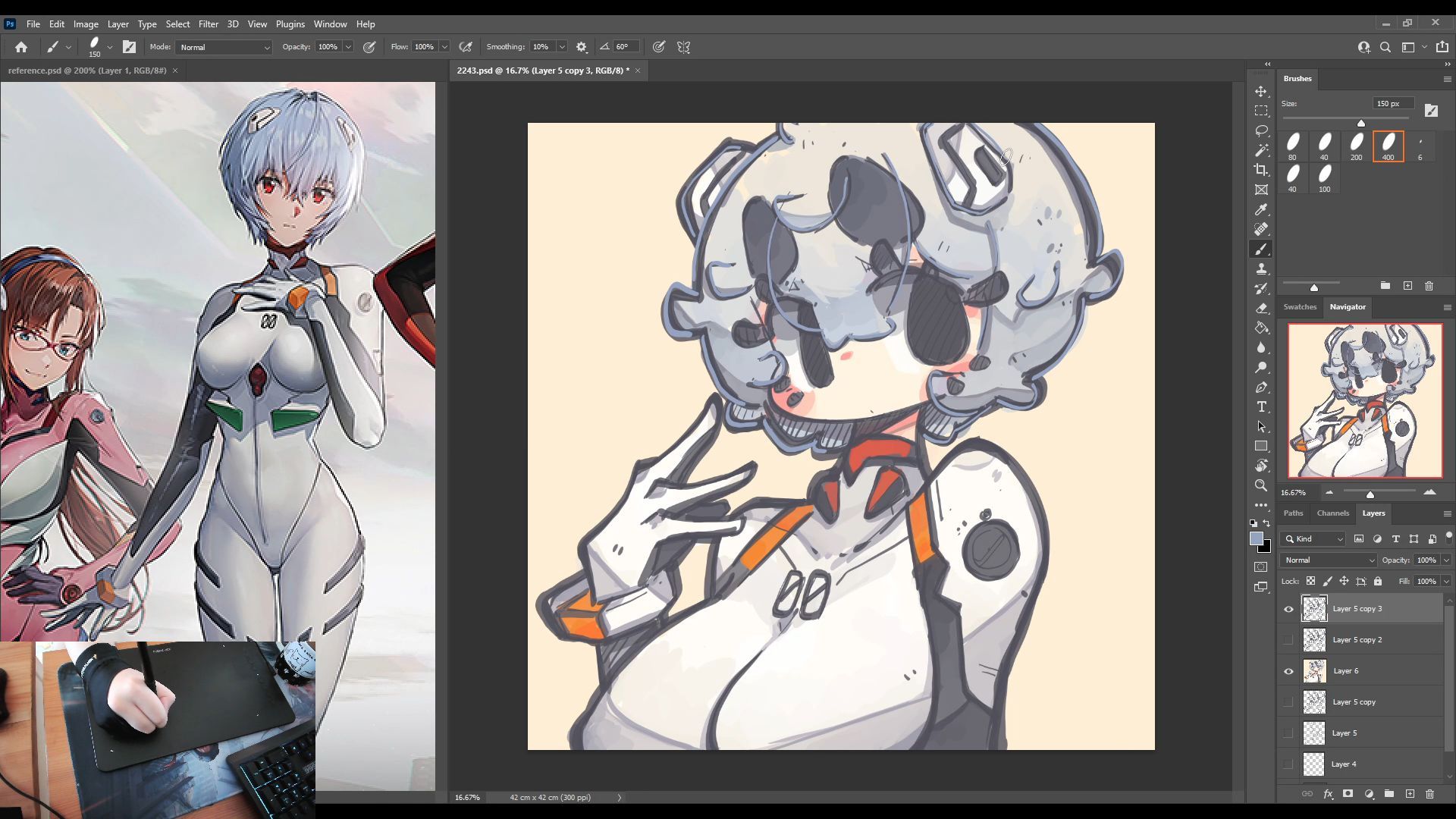Switch to the Swatches tab
Image resolution: width=1456 pixels, height=819 pixels.
(1300, 307)
